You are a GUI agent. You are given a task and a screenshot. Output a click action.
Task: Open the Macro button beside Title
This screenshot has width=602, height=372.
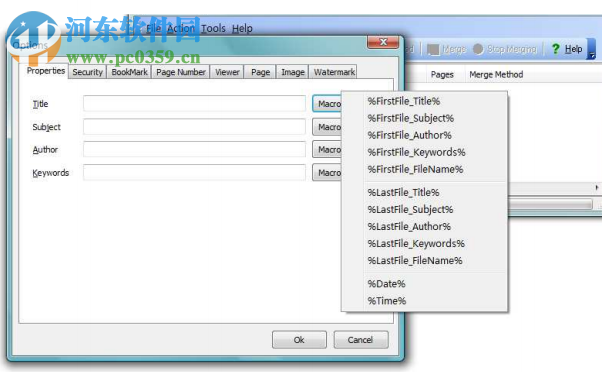tap(327, 104)
